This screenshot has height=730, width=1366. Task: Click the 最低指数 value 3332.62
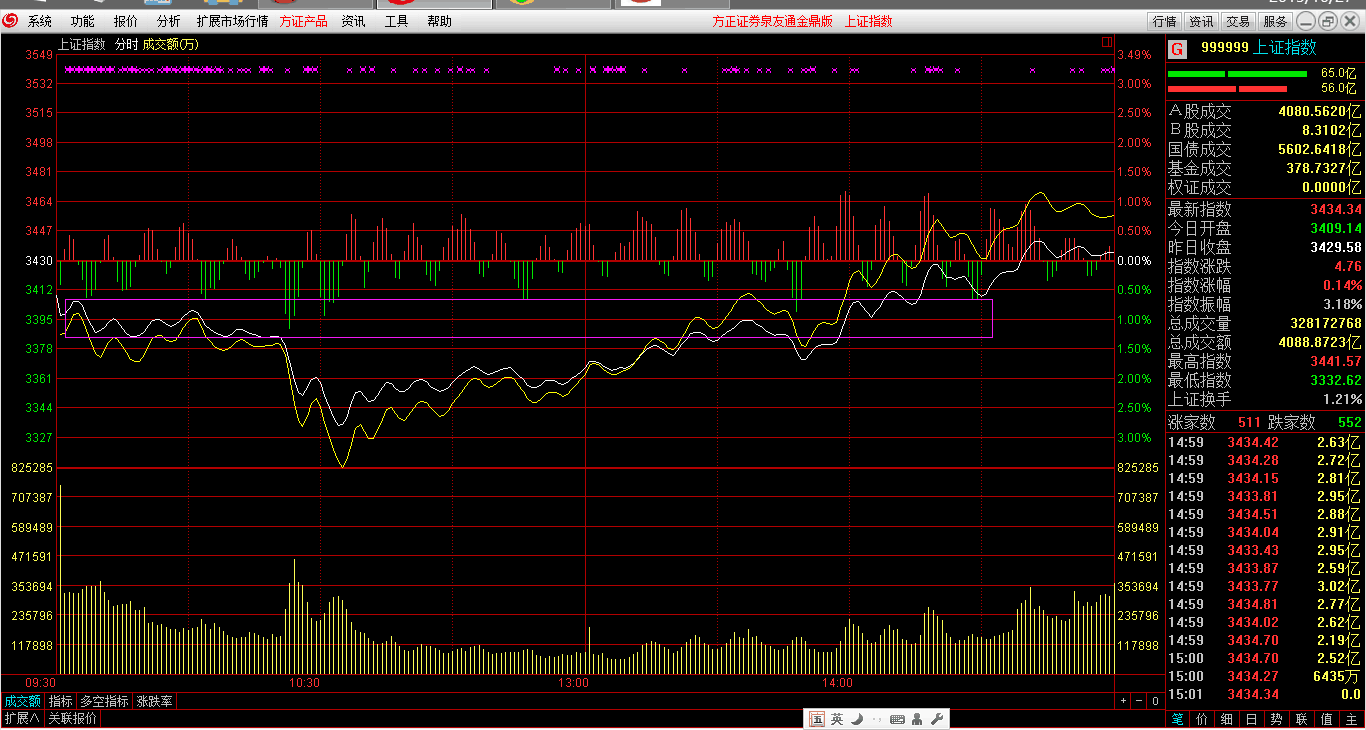click(x=1336, y=380)
